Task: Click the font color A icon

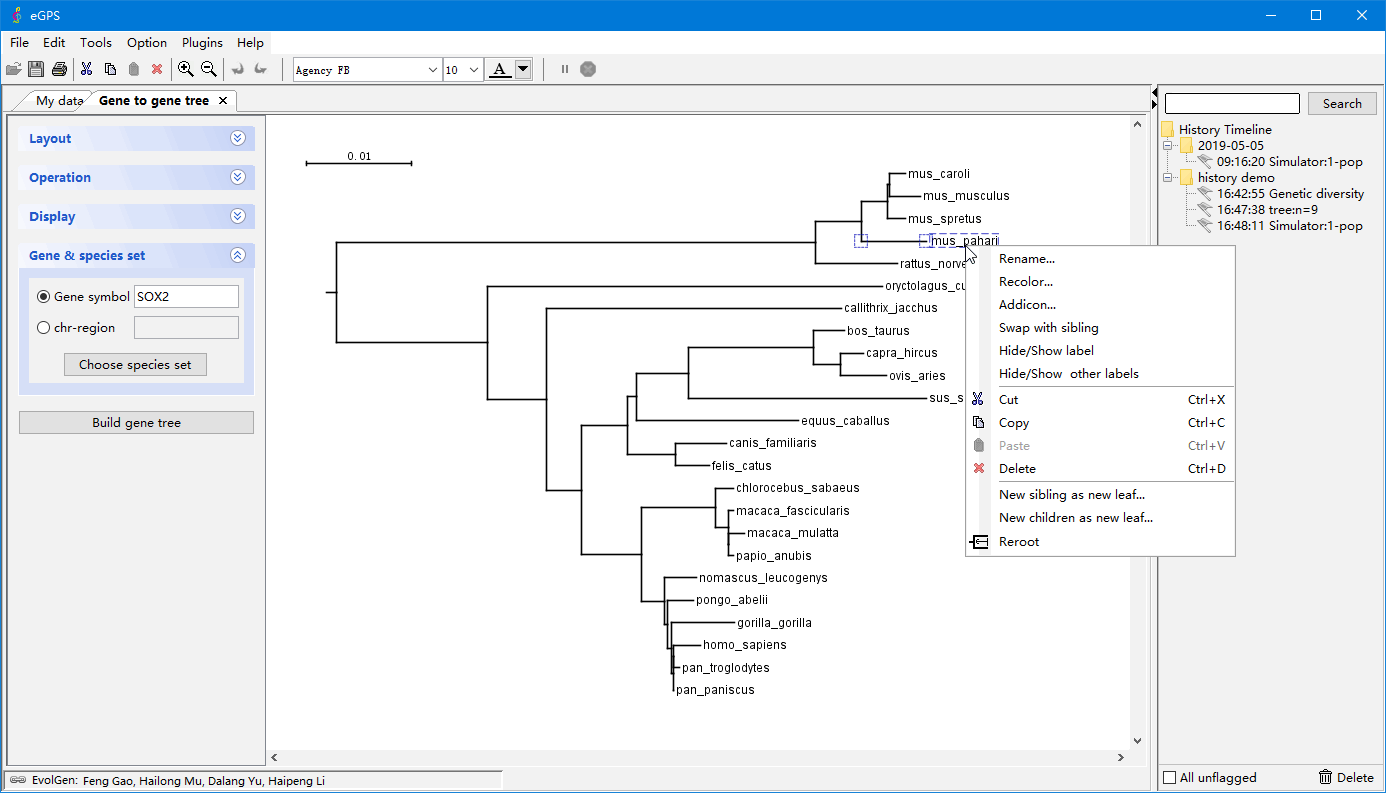Action: [499, 69]
